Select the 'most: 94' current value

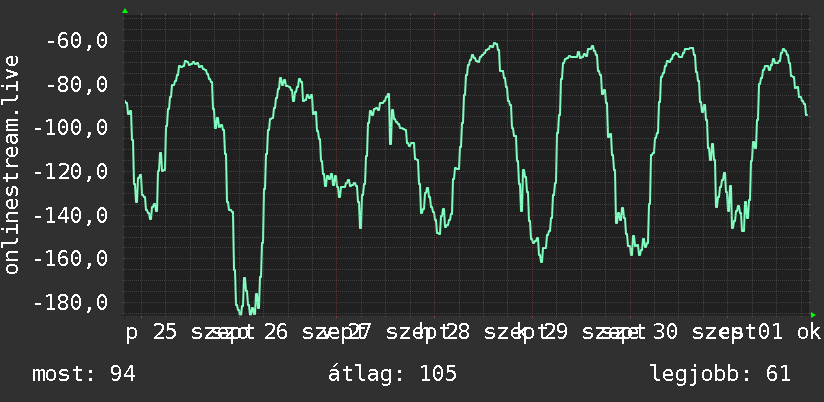tap(84, 374)
